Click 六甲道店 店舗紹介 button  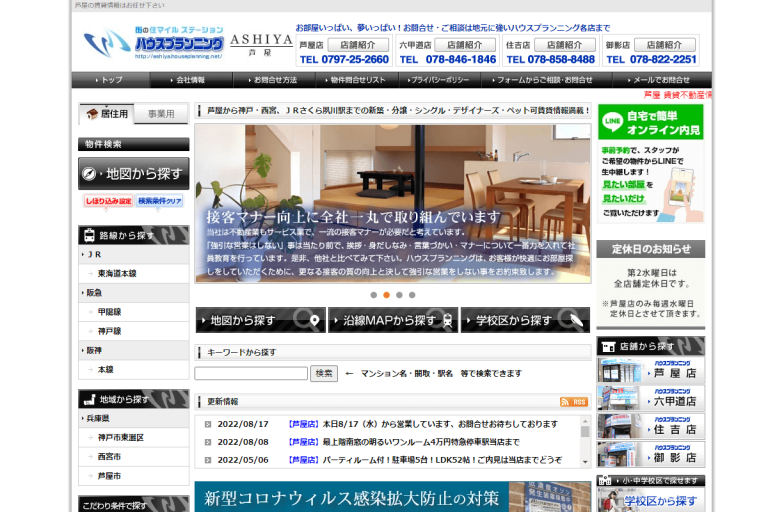pos(465,45)
